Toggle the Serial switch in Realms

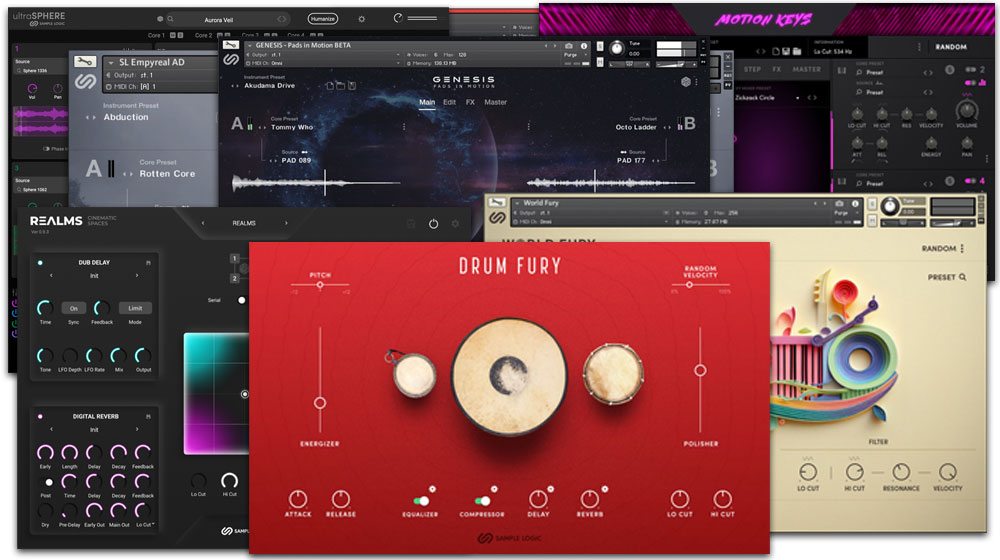242,300
